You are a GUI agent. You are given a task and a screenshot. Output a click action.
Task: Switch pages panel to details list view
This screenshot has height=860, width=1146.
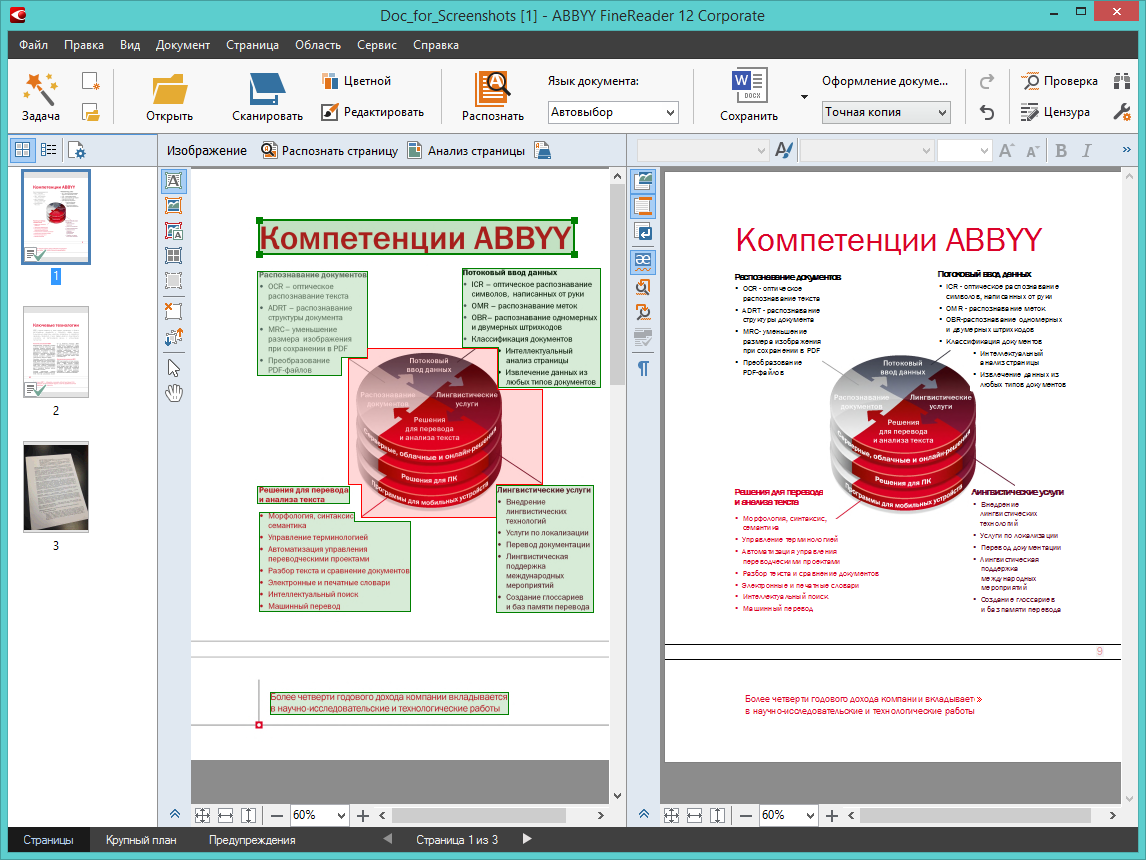click(x=49, y=150)
